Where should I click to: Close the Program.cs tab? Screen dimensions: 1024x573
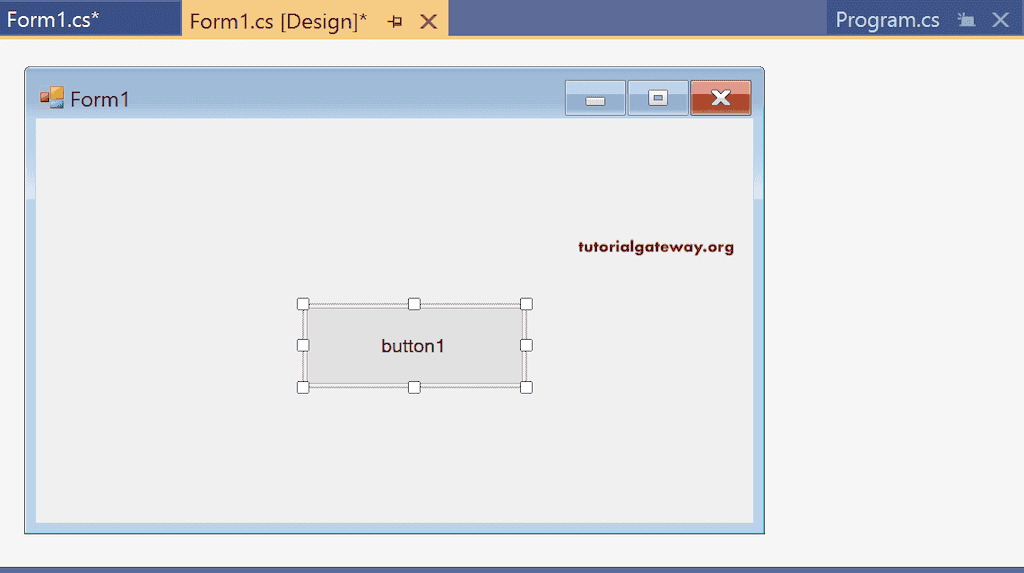(x=1000, y=20)
